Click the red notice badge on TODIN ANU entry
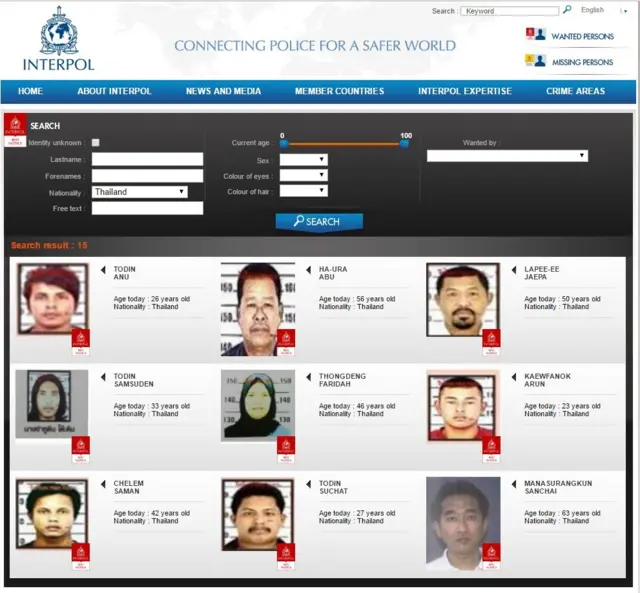 click(81, 342)
